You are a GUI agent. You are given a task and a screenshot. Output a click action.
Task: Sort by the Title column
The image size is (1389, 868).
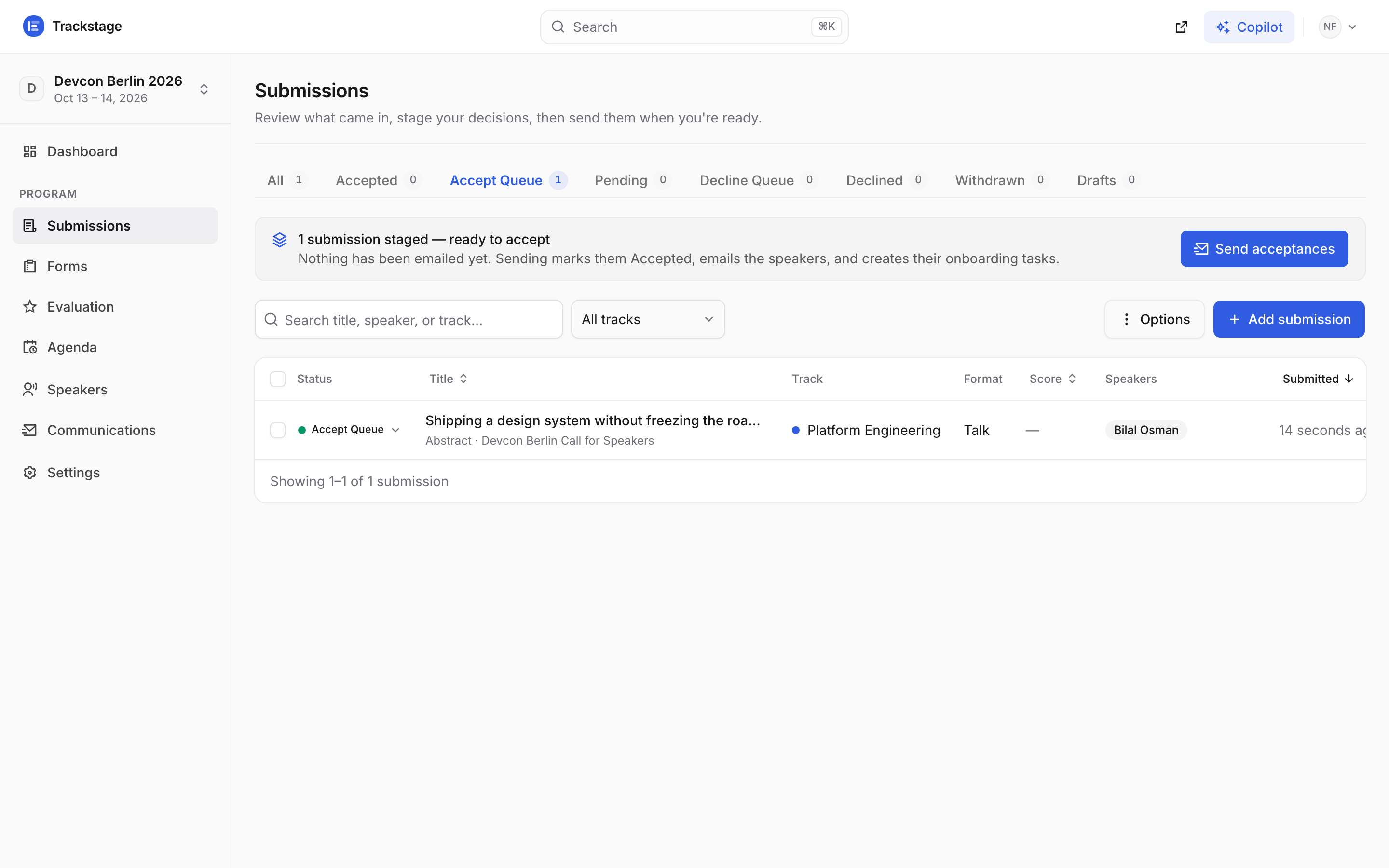pyautogui.click(x=448, y=379)
